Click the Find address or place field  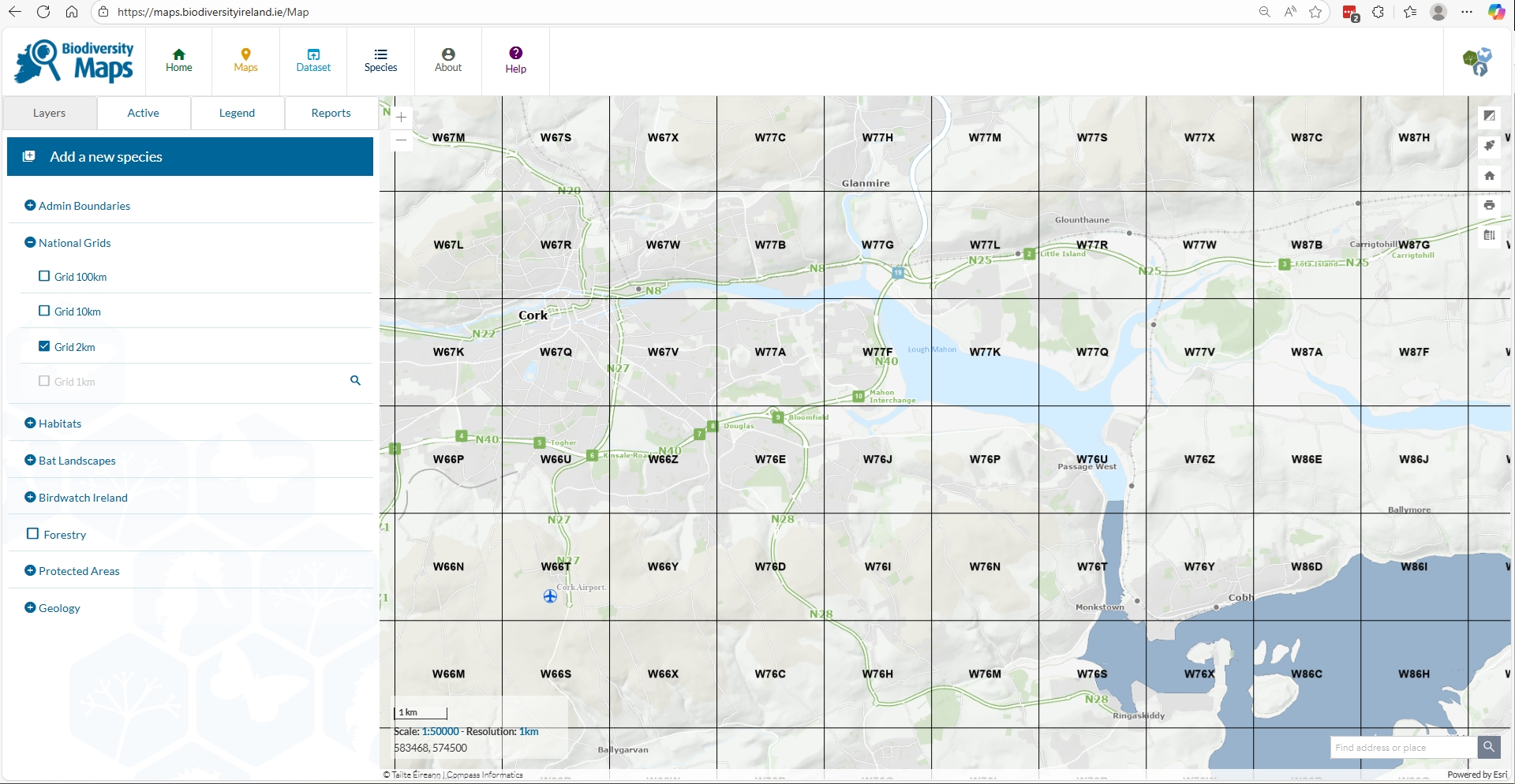tap(1402, 747)
